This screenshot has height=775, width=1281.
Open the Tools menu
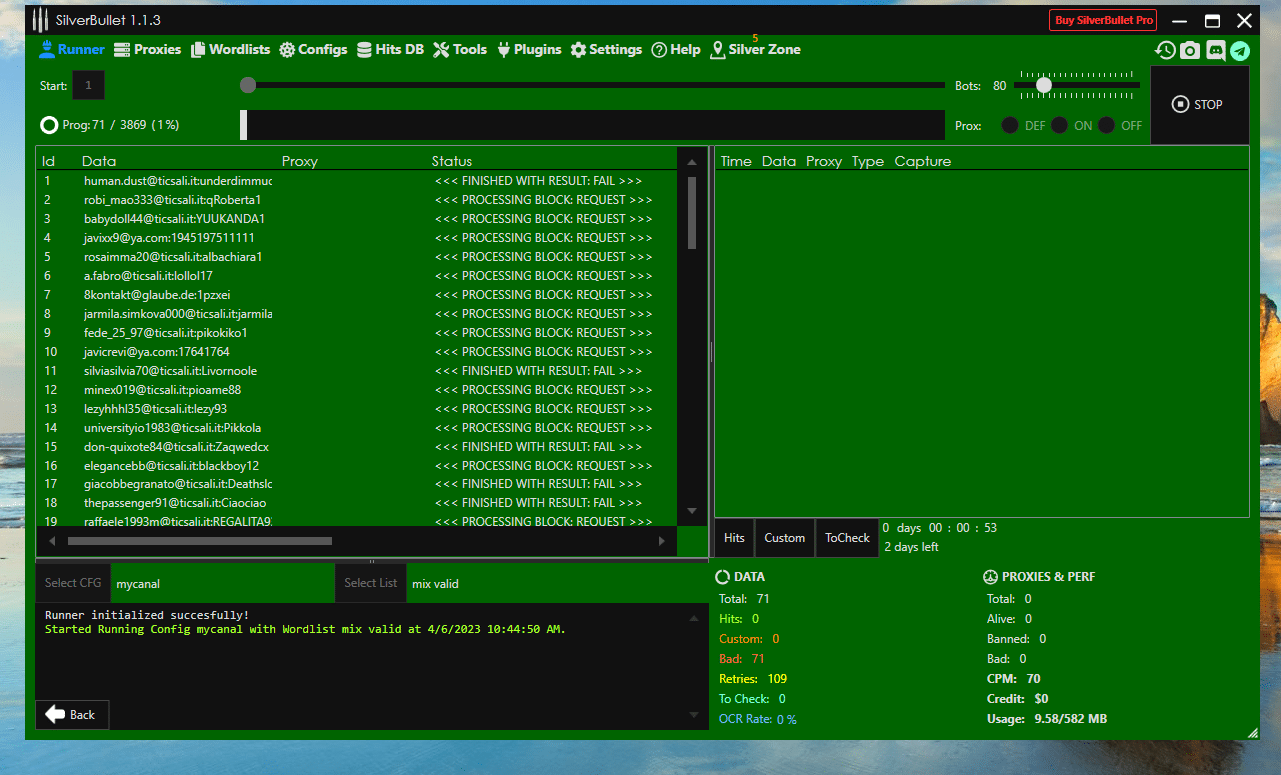460,49
